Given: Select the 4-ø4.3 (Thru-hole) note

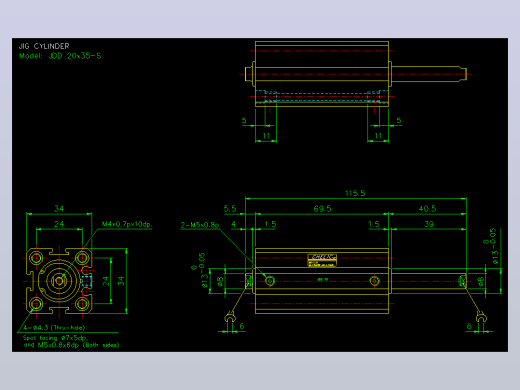Looking at the screenshot, I should pos(54,328).
